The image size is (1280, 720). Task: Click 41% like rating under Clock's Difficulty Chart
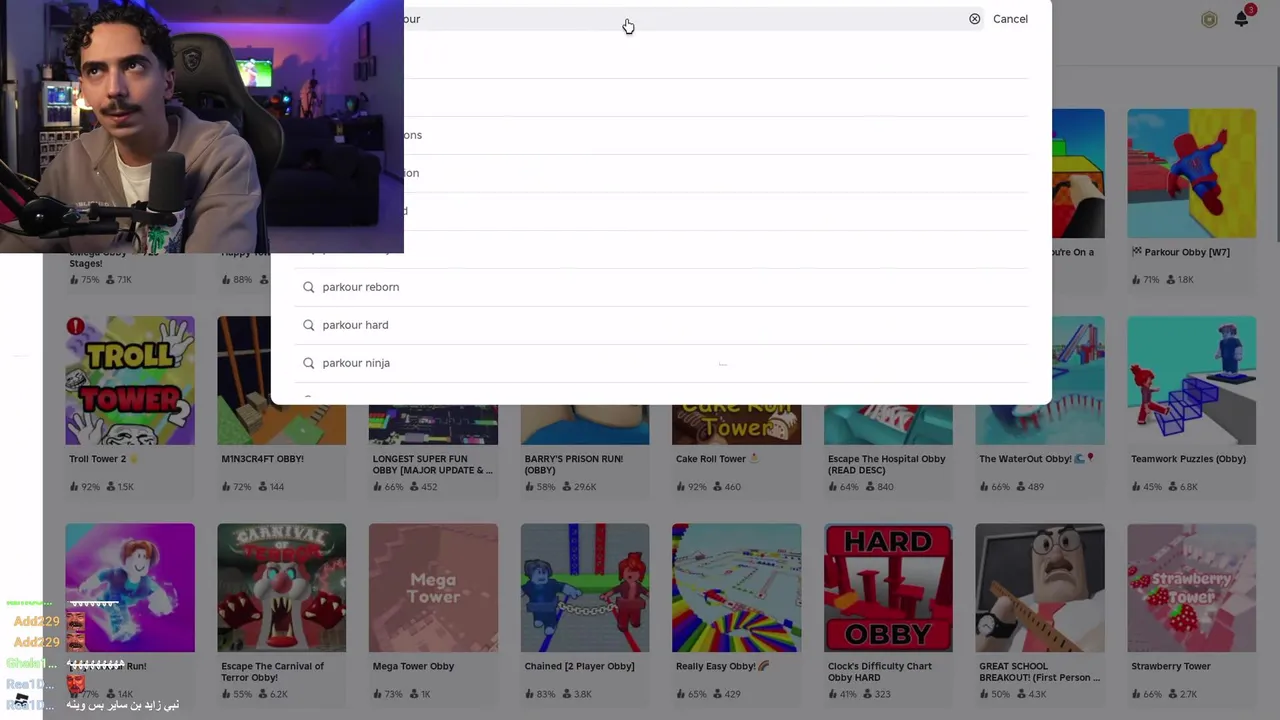tap(843, 694)
